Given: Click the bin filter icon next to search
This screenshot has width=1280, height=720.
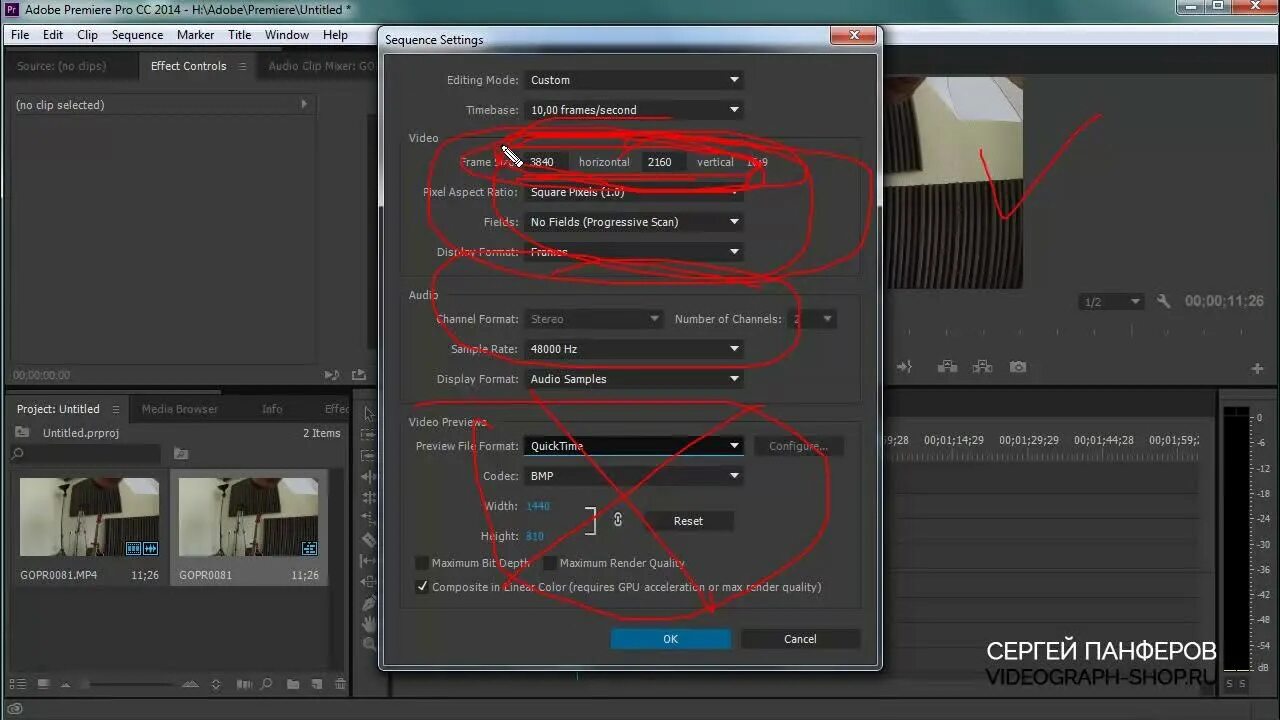Looking at the screenshot, I should (181, 454).
